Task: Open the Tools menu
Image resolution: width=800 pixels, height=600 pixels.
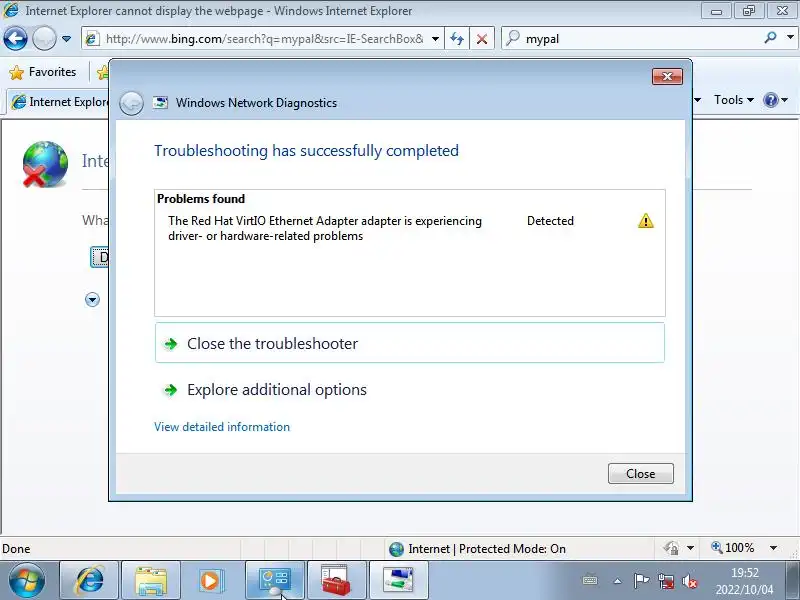Action: coord(734,100)
